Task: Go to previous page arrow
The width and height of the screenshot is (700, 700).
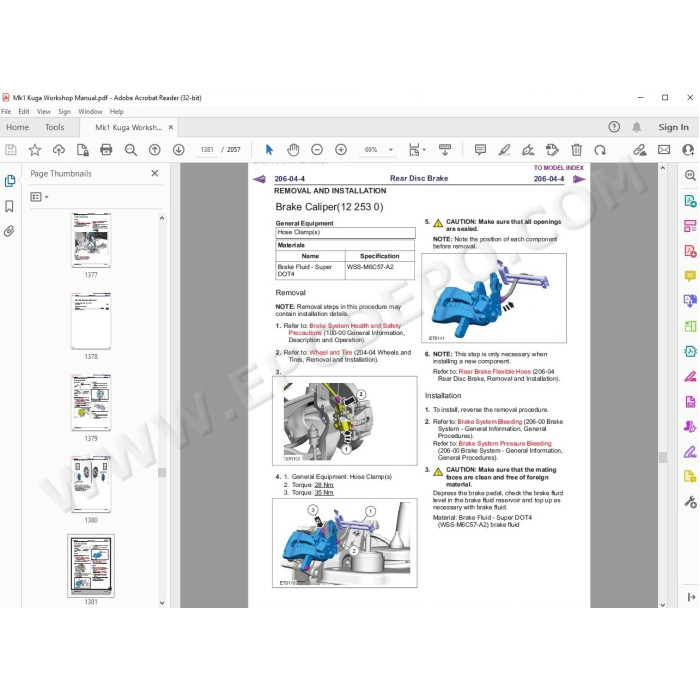Action: (154, 150)
